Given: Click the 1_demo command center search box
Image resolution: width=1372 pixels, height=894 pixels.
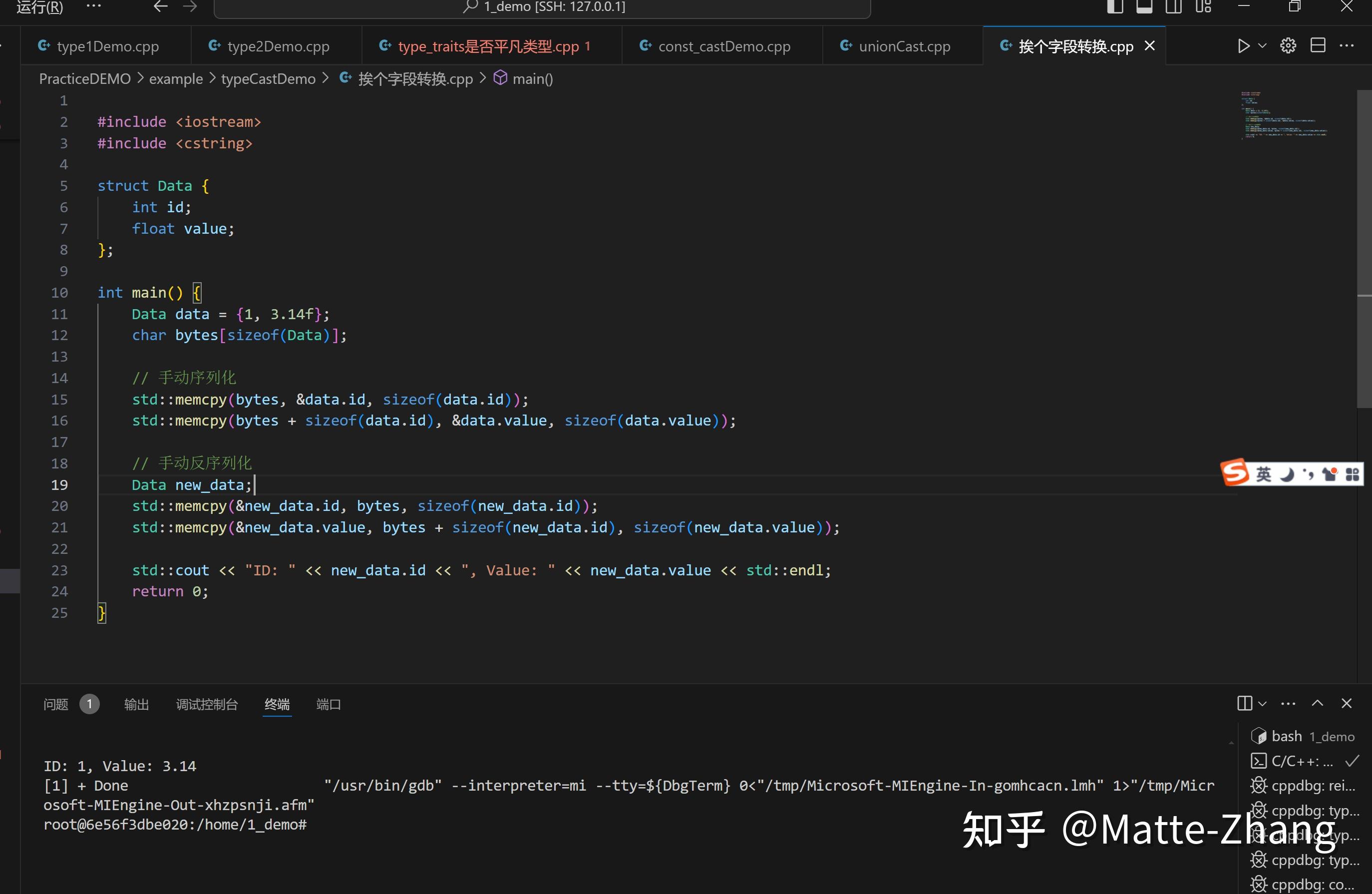Looking at the screenshot, I should point(544,7).
